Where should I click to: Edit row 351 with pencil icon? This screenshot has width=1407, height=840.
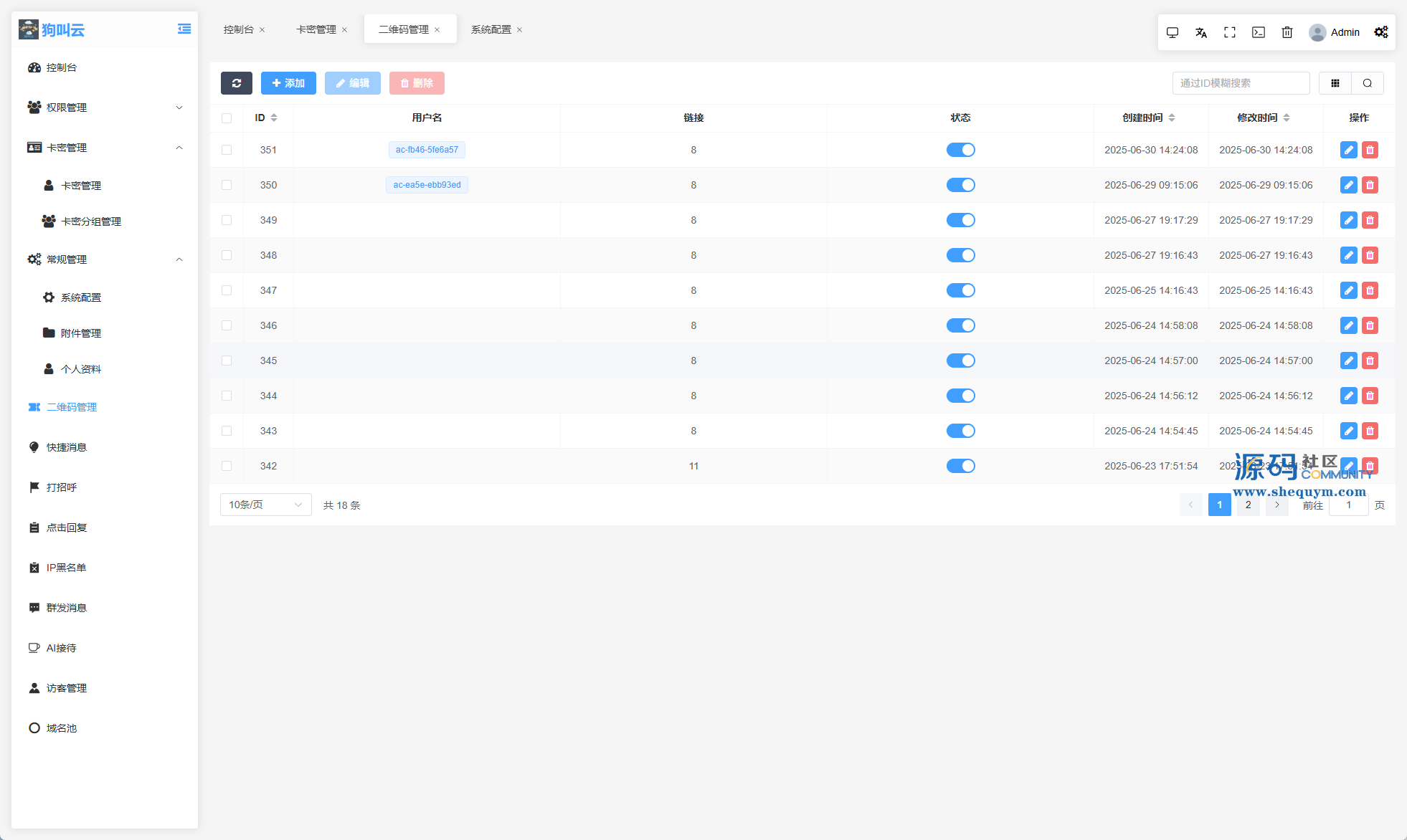point(1348,150)
